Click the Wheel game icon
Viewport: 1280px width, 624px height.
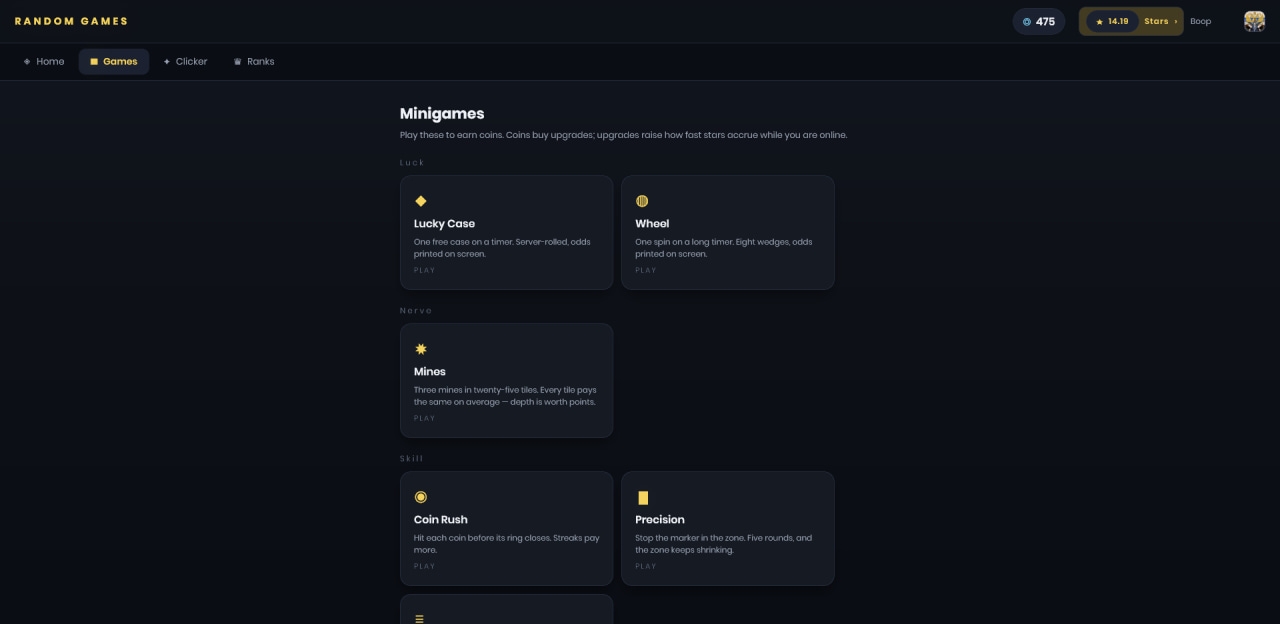[x=642, y=201]
